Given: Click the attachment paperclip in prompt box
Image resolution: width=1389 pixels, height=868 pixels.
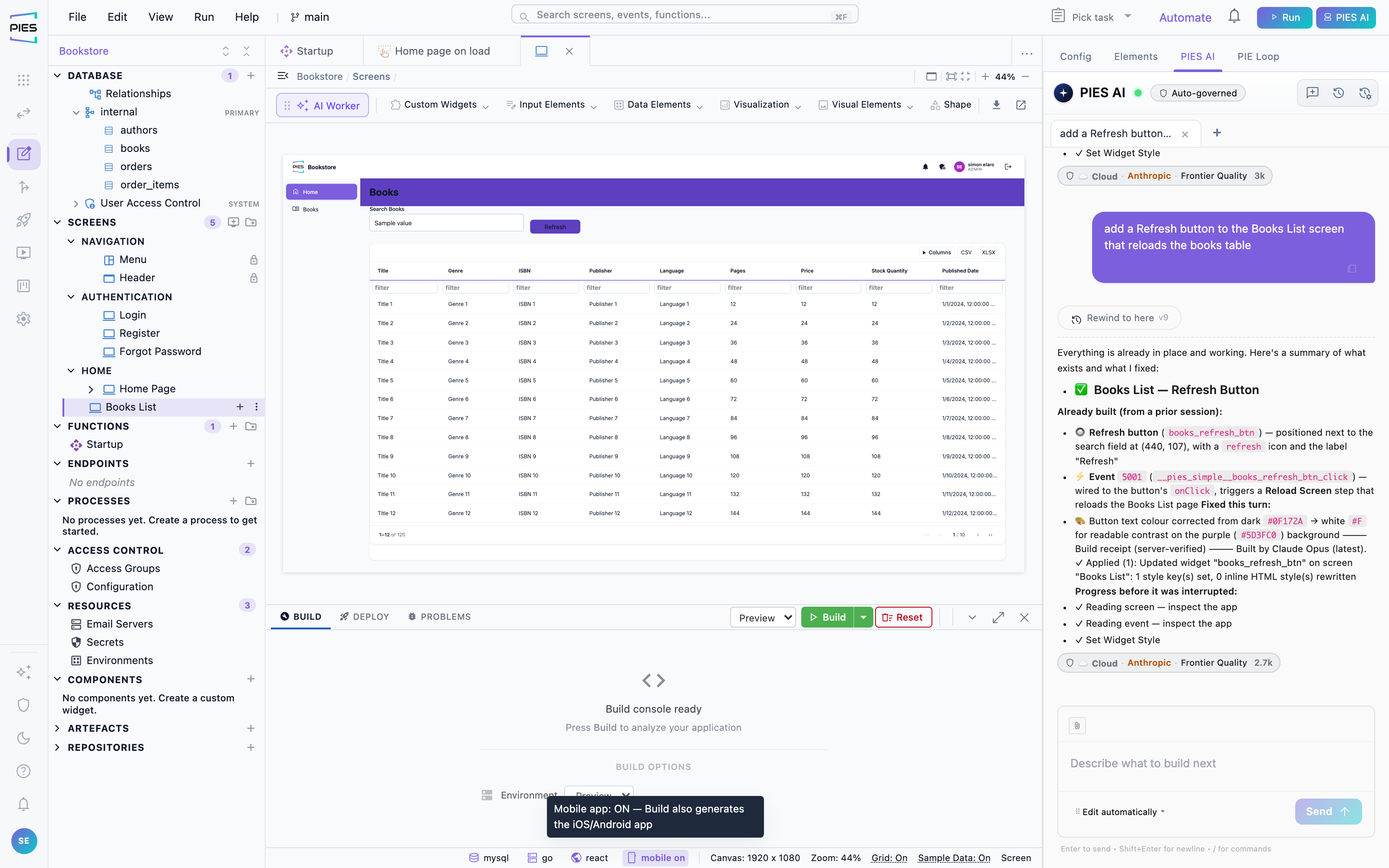Looking at the screenshot, I should [1077, 726].
